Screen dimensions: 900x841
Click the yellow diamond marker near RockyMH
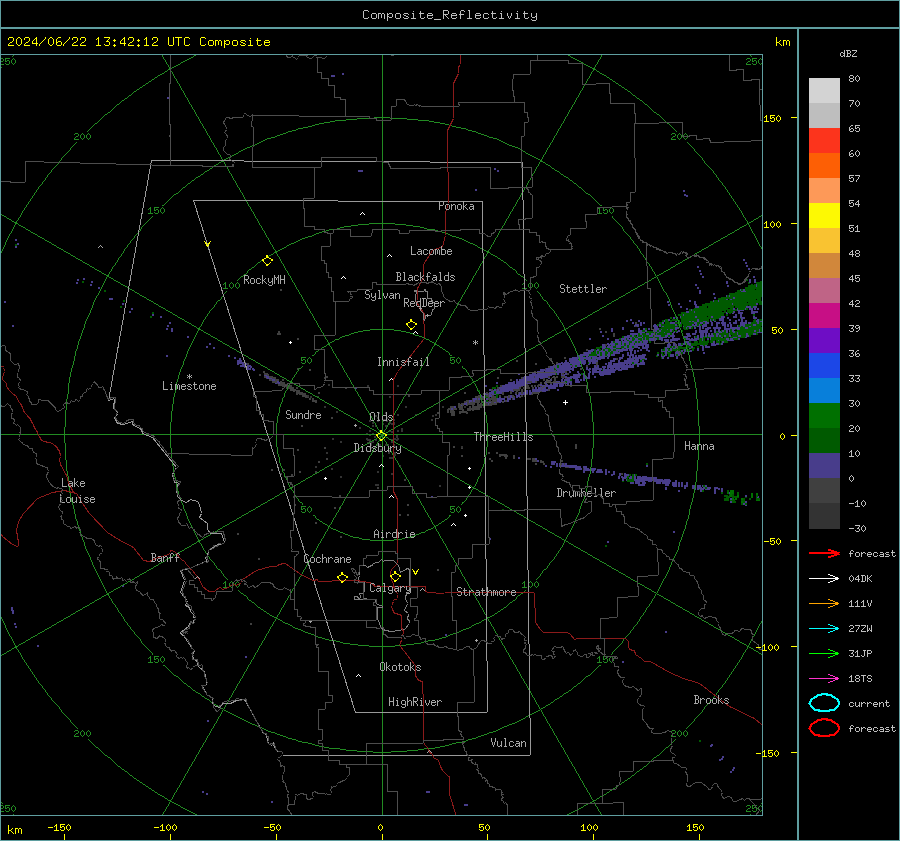267,261
